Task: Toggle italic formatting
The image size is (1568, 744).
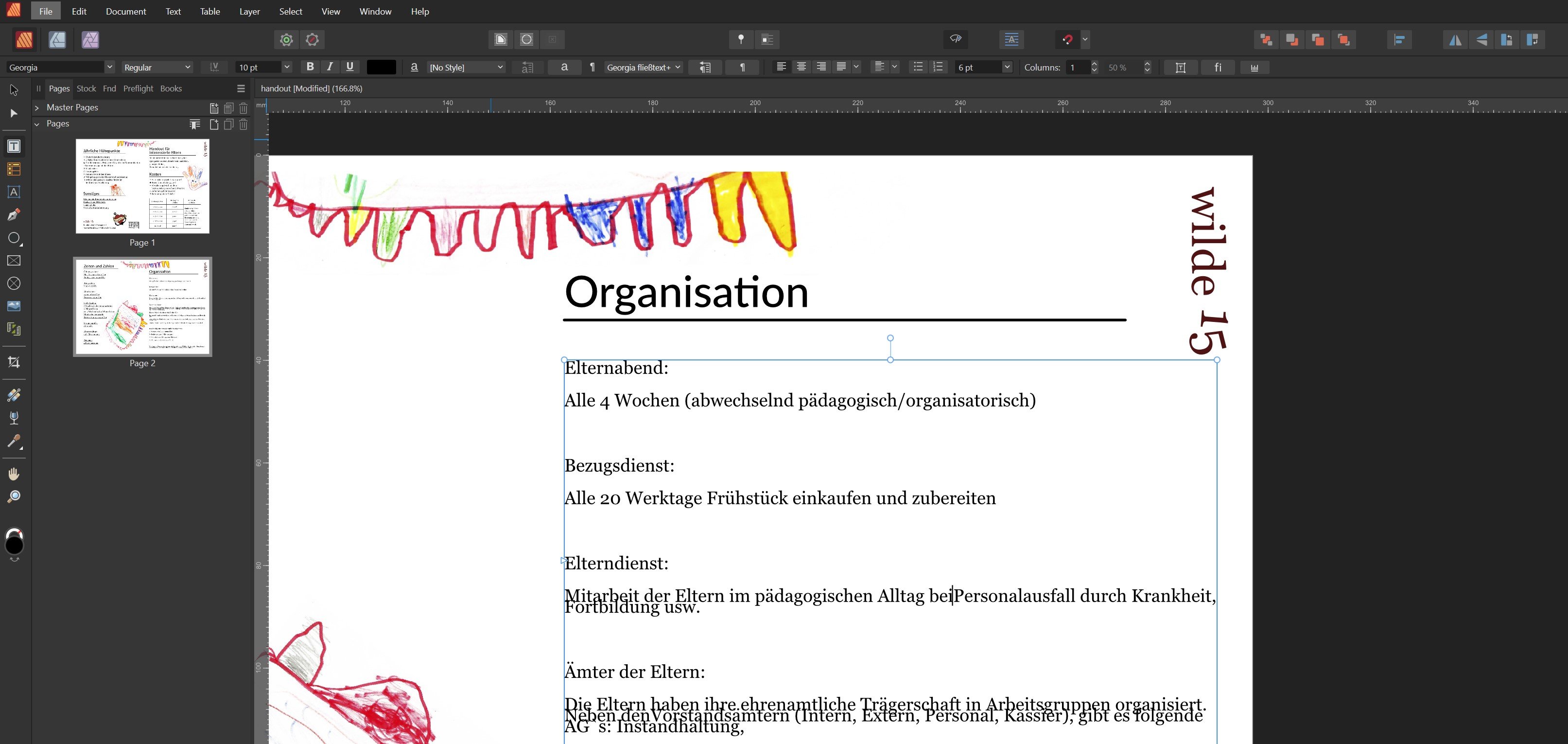Action: click(330, 67)
